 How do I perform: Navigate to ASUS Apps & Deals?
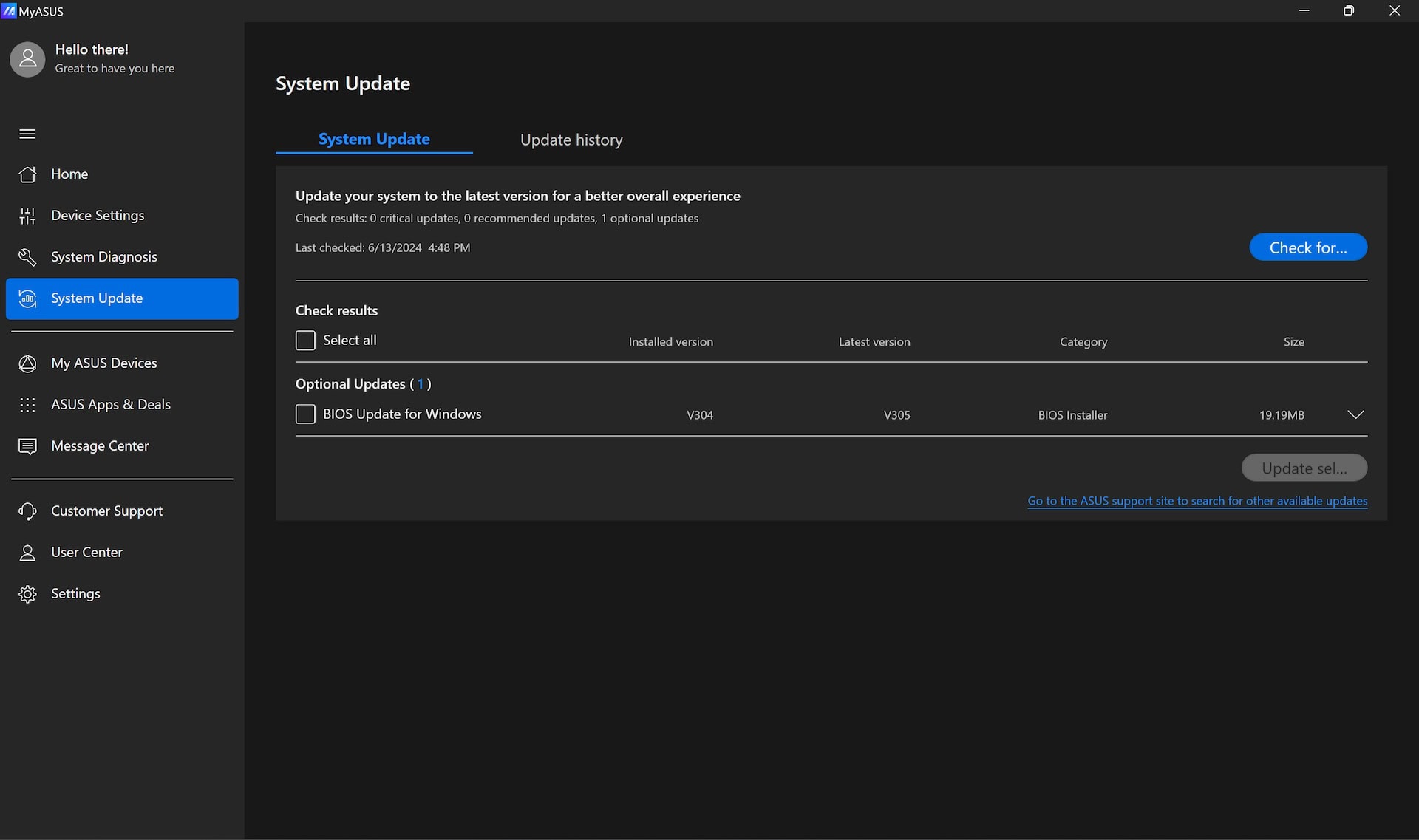[x=111, y=404]
